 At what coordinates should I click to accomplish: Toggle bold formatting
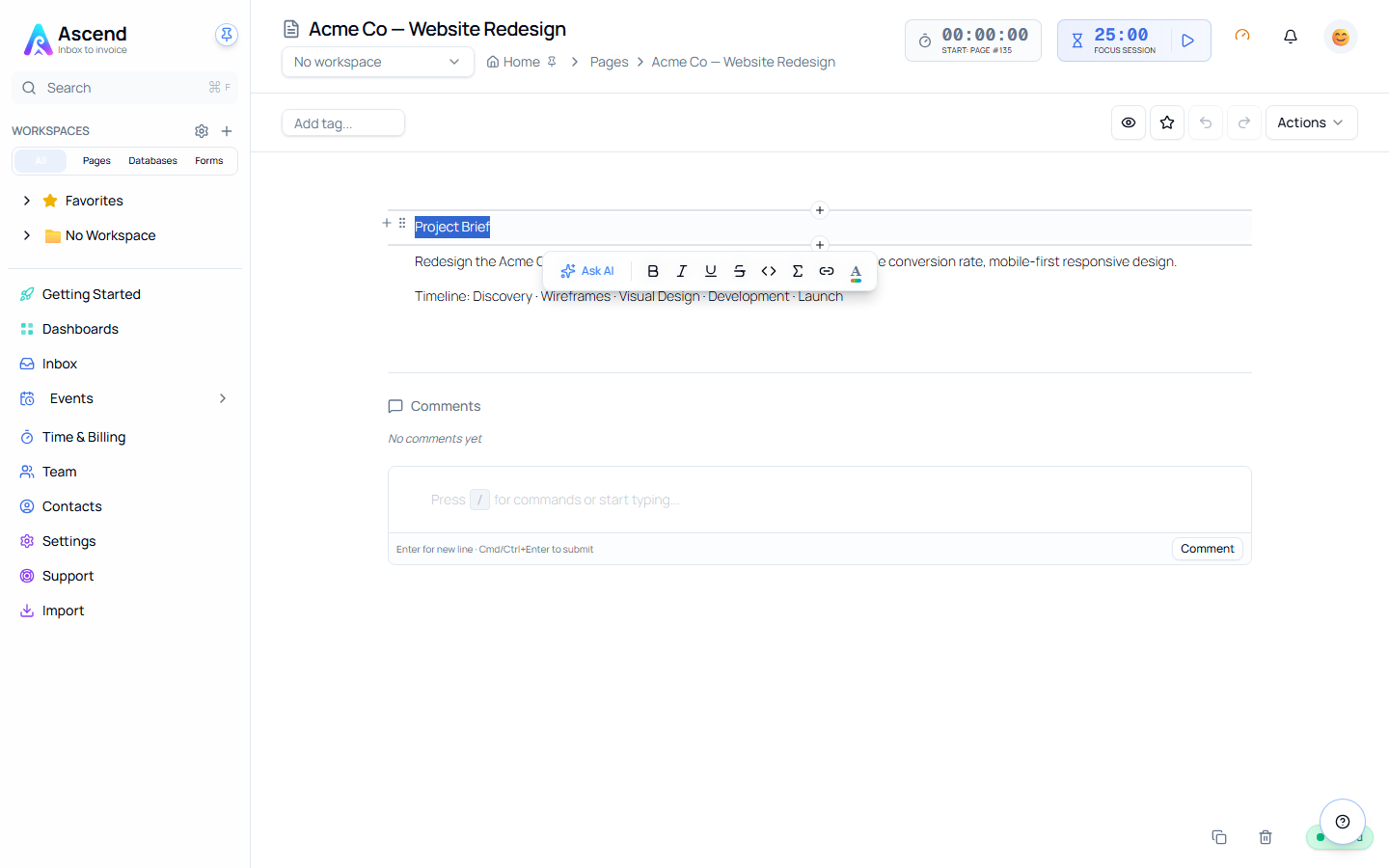[x=653, y=271]
